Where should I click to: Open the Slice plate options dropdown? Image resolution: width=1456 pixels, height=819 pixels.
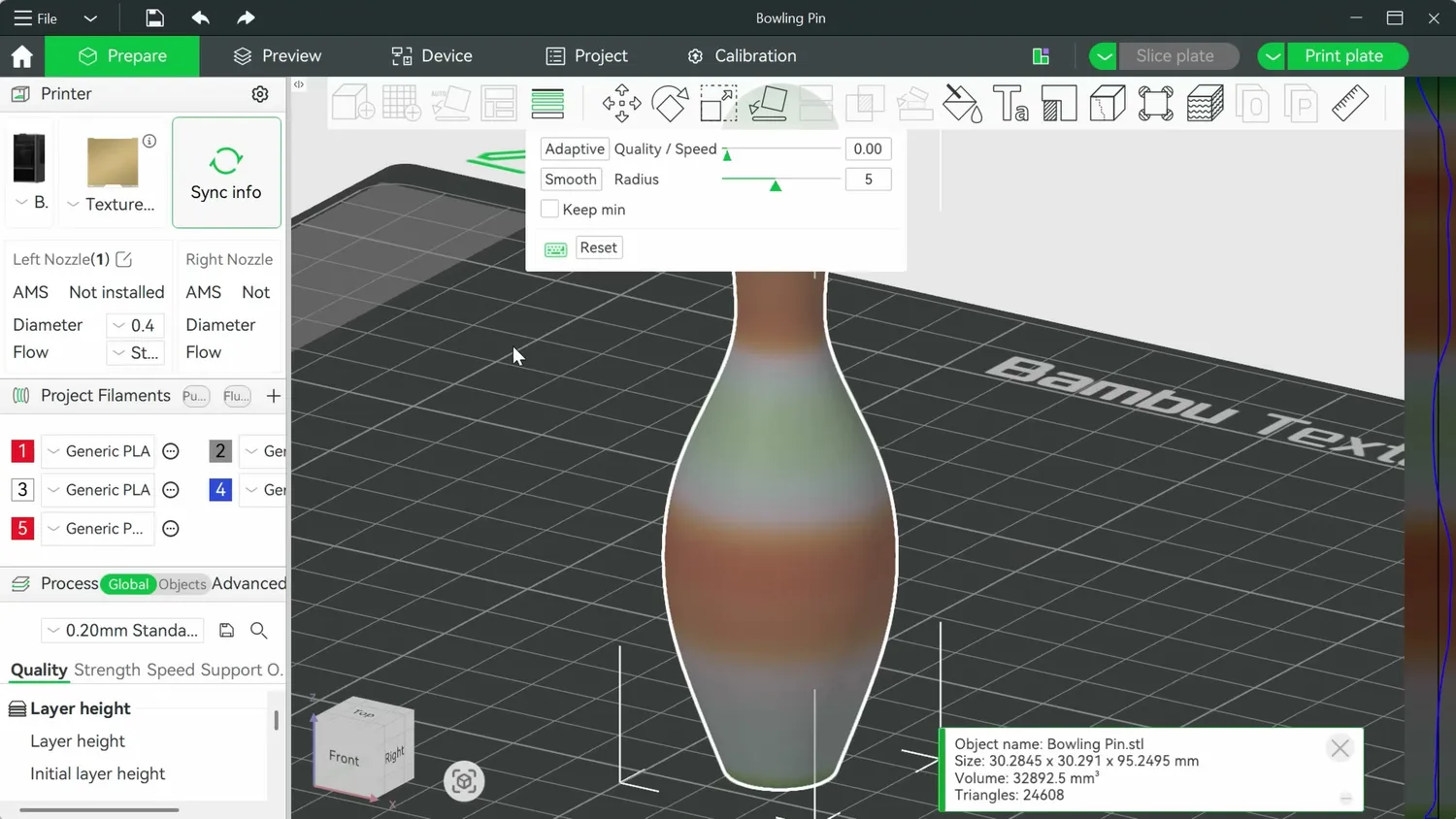[x=1103, y=56]
